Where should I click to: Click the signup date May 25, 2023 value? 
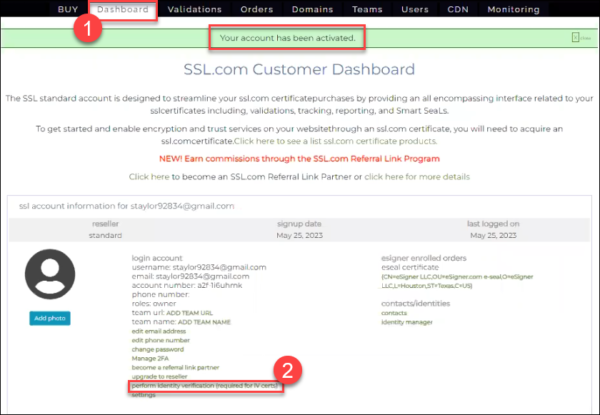(299, 235)
